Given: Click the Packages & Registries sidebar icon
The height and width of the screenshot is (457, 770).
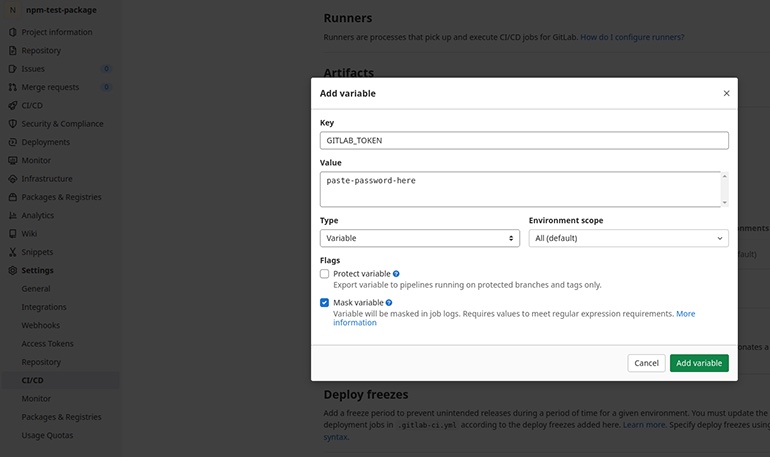Looking at the screenshot, I should click(x=13, y=197).
